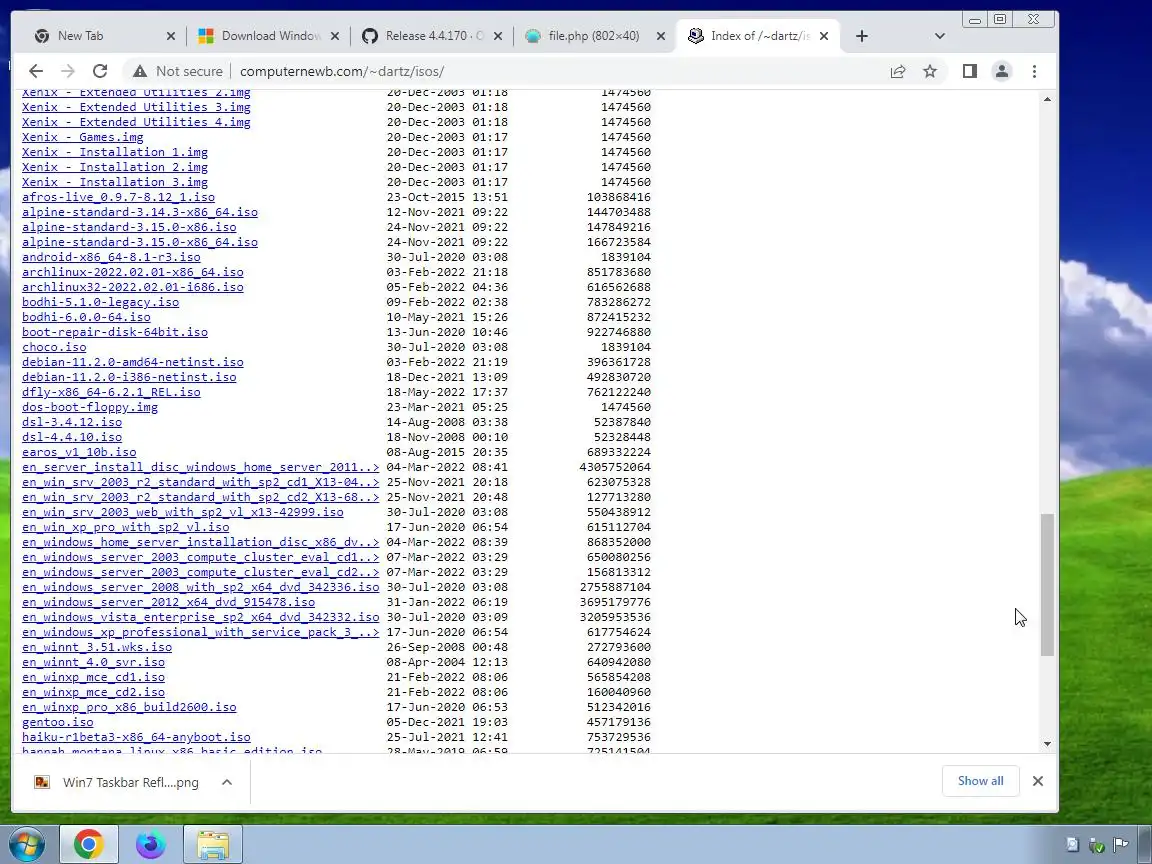1152x864 pixels.
Task: Click the scrollbar down arrow
Action: 1047,744
